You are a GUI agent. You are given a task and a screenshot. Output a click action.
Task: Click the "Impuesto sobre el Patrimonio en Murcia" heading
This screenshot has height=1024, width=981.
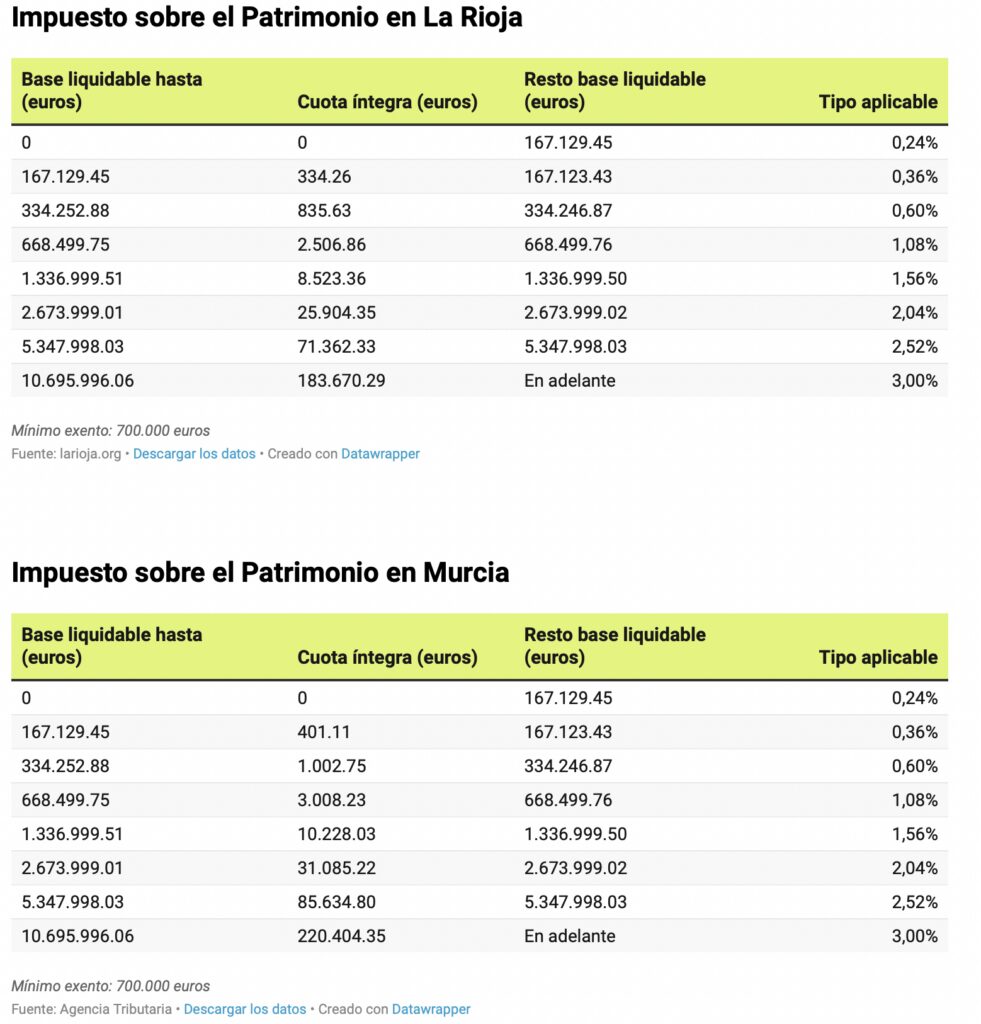pos(260,573)
